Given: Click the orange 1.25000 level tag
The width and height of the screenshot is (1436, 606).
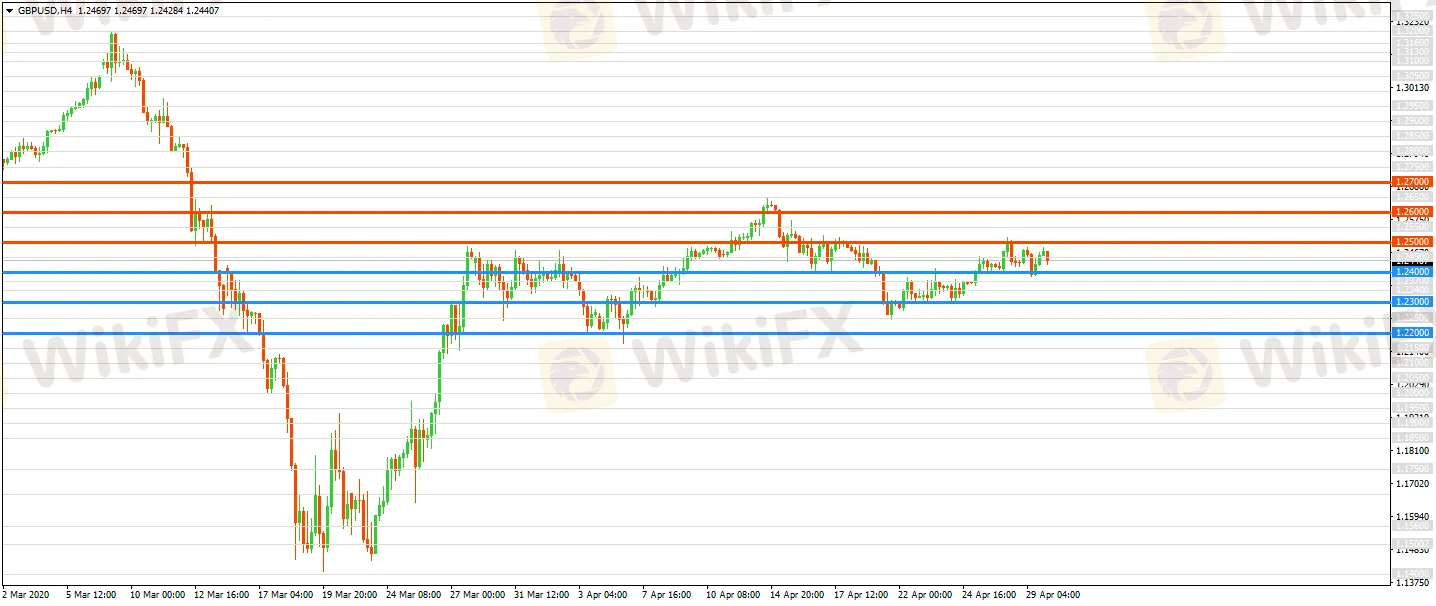Looking at the screenshot, I should 1412,242.
